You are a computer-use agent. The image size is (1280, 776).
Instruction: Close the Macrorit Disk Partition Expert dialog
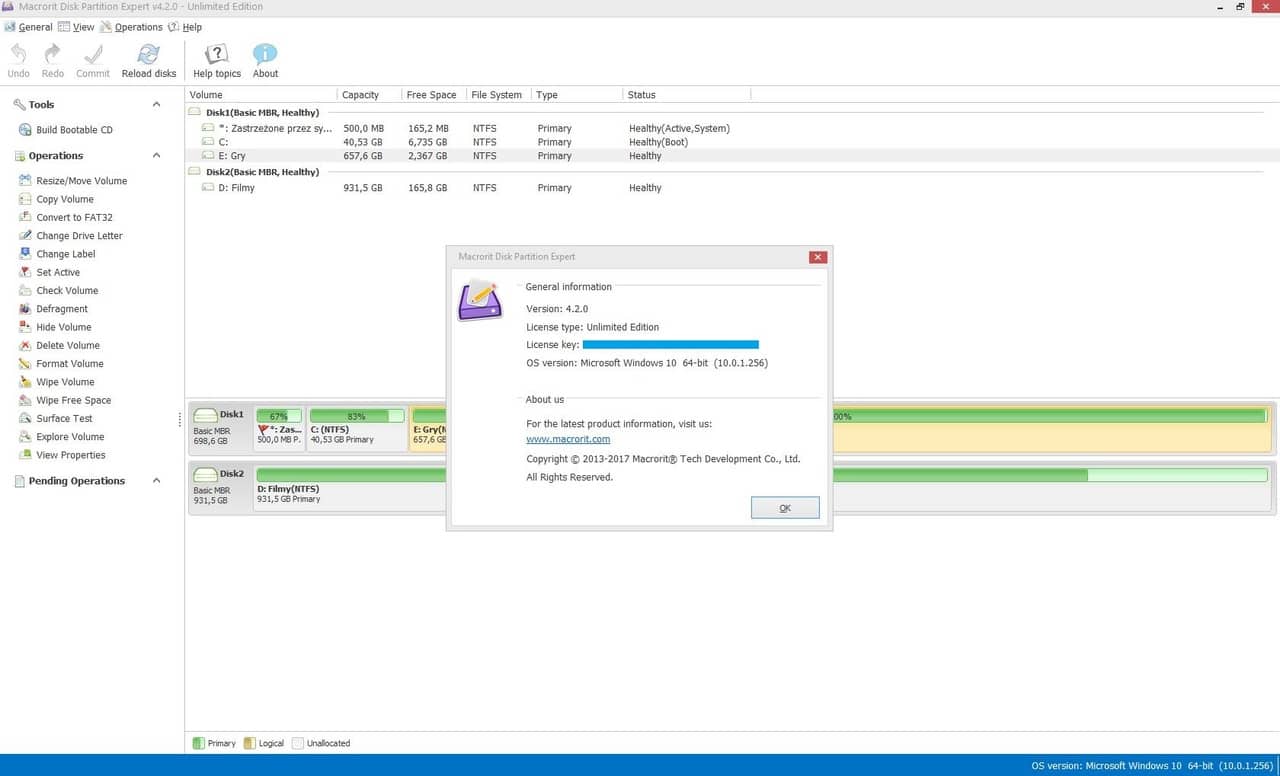[818, 257]
